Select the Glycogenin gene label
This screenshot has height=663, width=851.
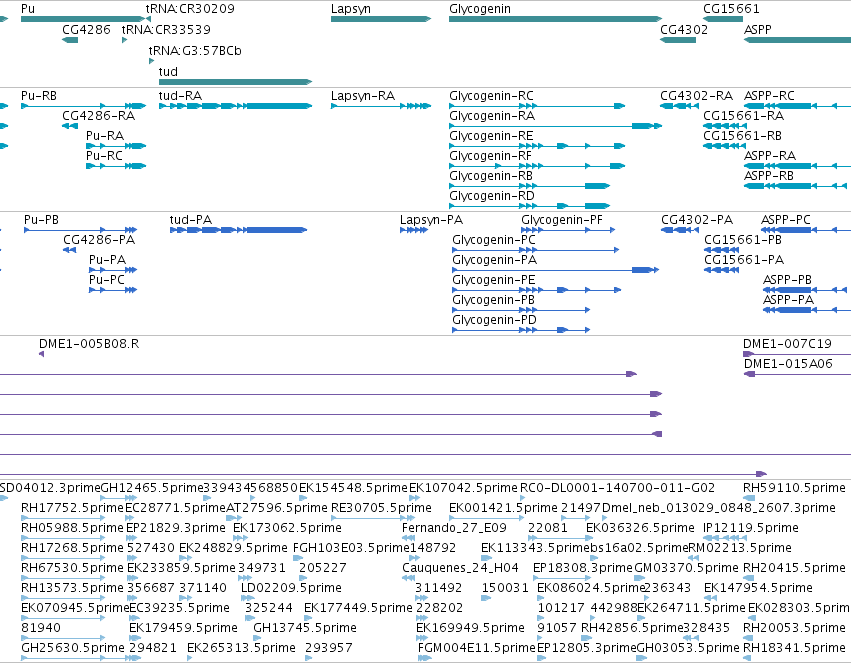tap(480, 9)
